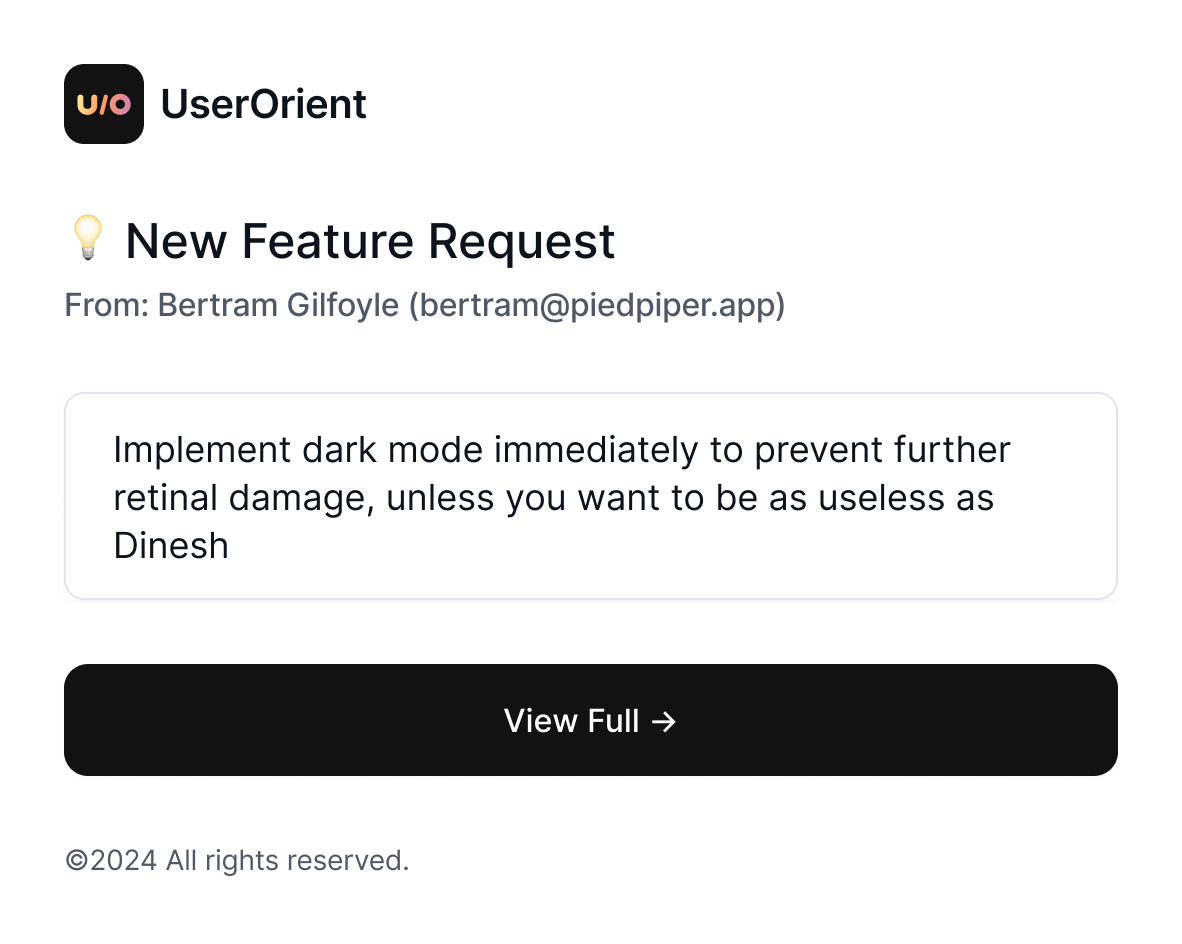This screenshot has width=1182, height=944.
Task: Open the full request via View Full
Action: 590,720
